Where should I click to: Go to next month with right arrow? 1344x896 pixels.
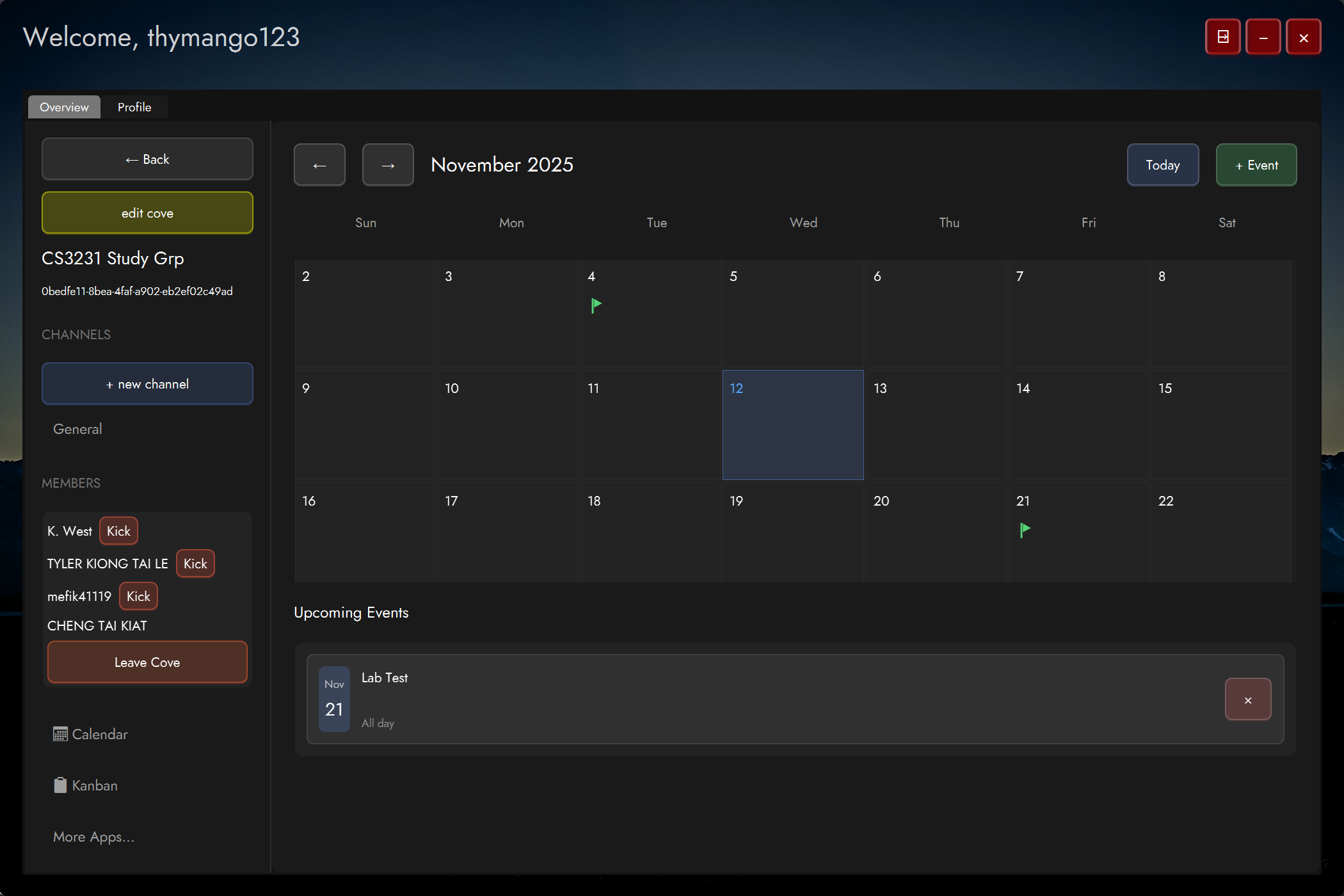388,165
